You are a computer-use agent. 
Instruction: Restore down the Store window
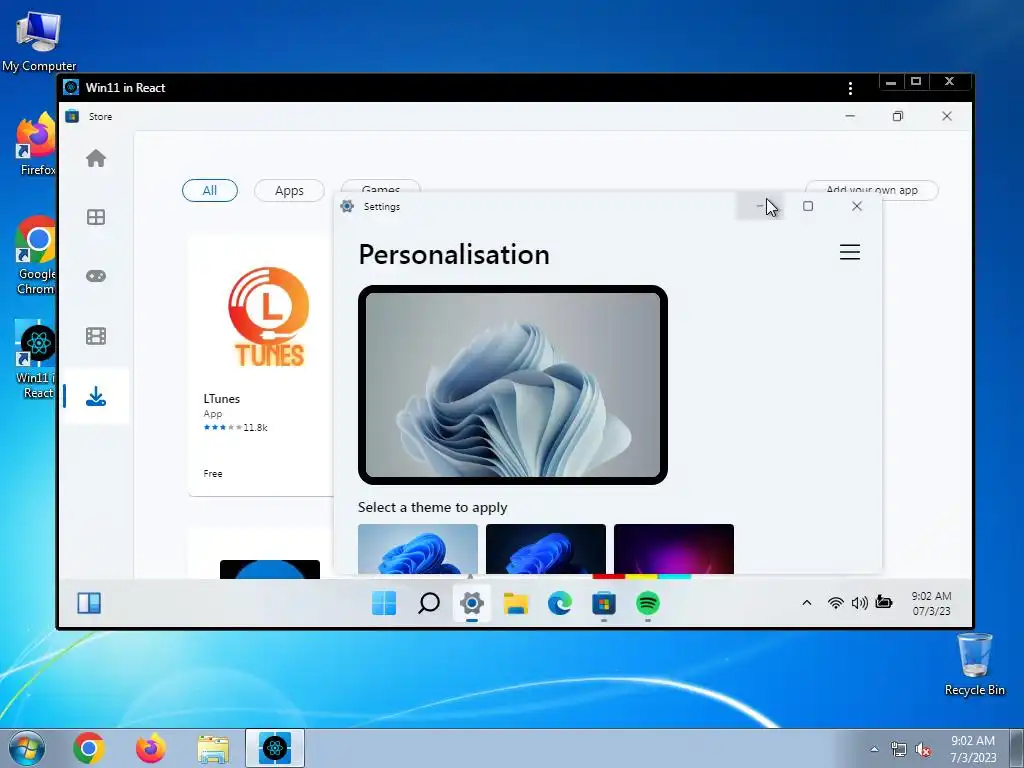tap(898, 116)
